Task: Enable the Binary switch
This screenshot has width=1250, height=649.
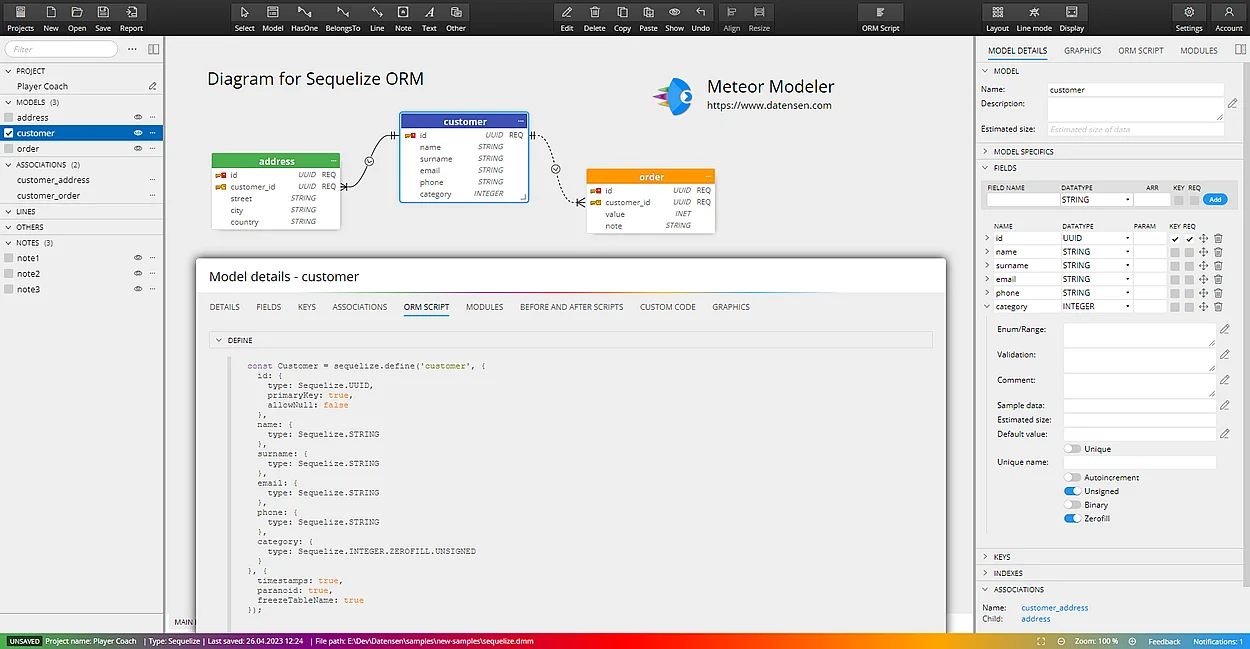Action: click(x=1072, y=505)
